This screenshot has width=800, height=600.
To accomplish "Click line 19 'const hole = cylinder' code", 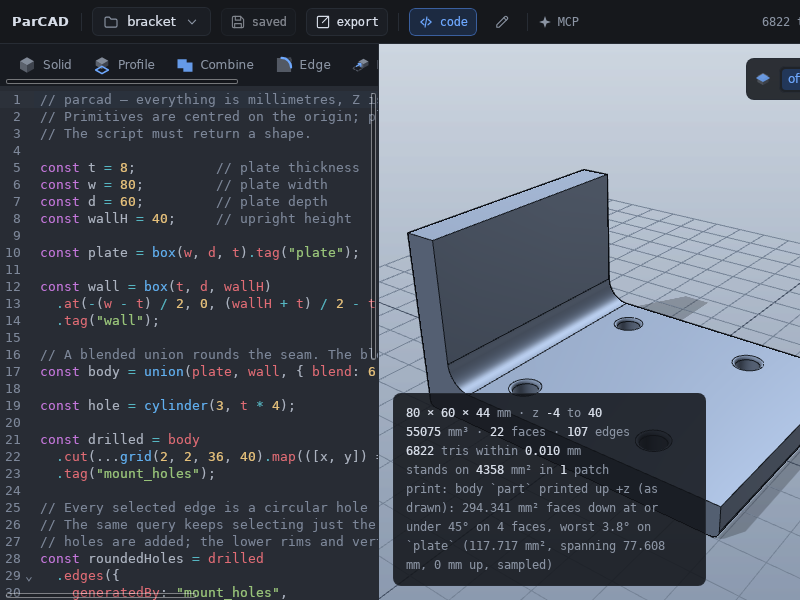I will tap(167, 406).
